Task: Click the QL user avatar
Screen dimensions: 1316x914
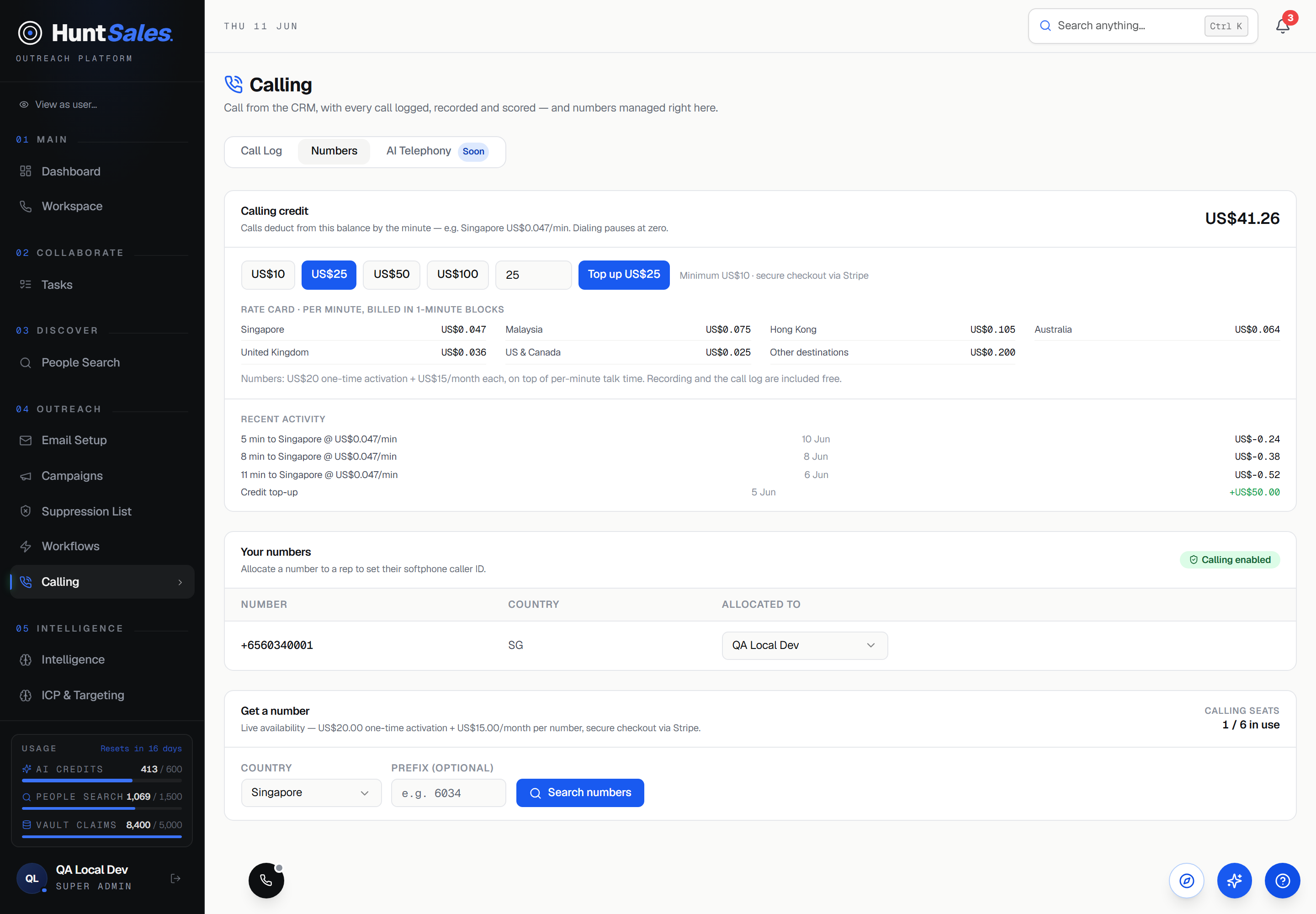Action: click(x=32, y=878)
